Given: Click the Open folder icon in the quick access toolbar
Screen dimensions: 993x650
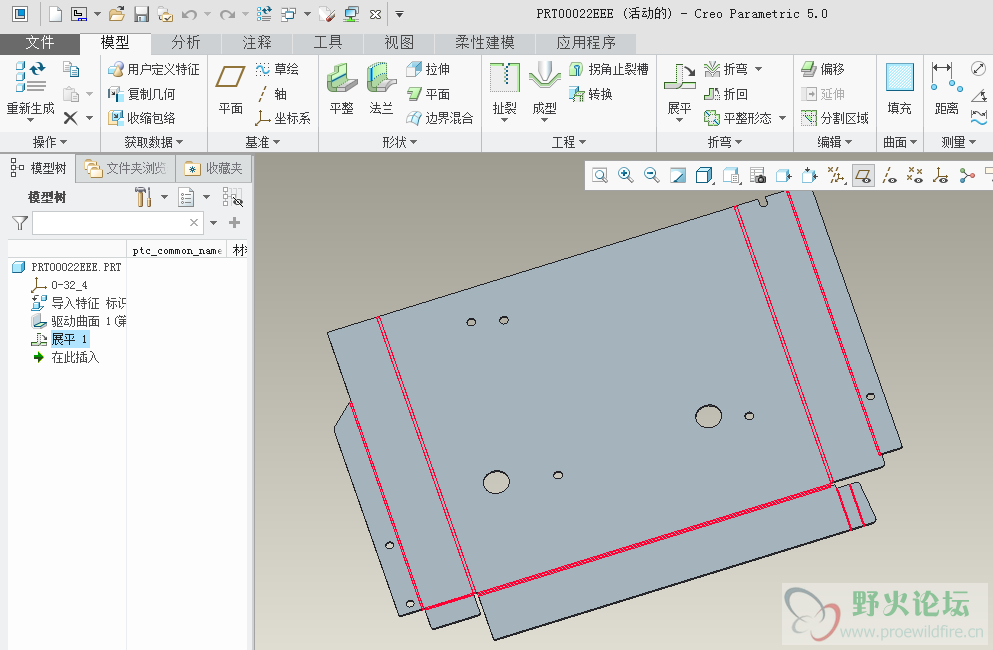Looking at the screenshot, I should 116,13.
